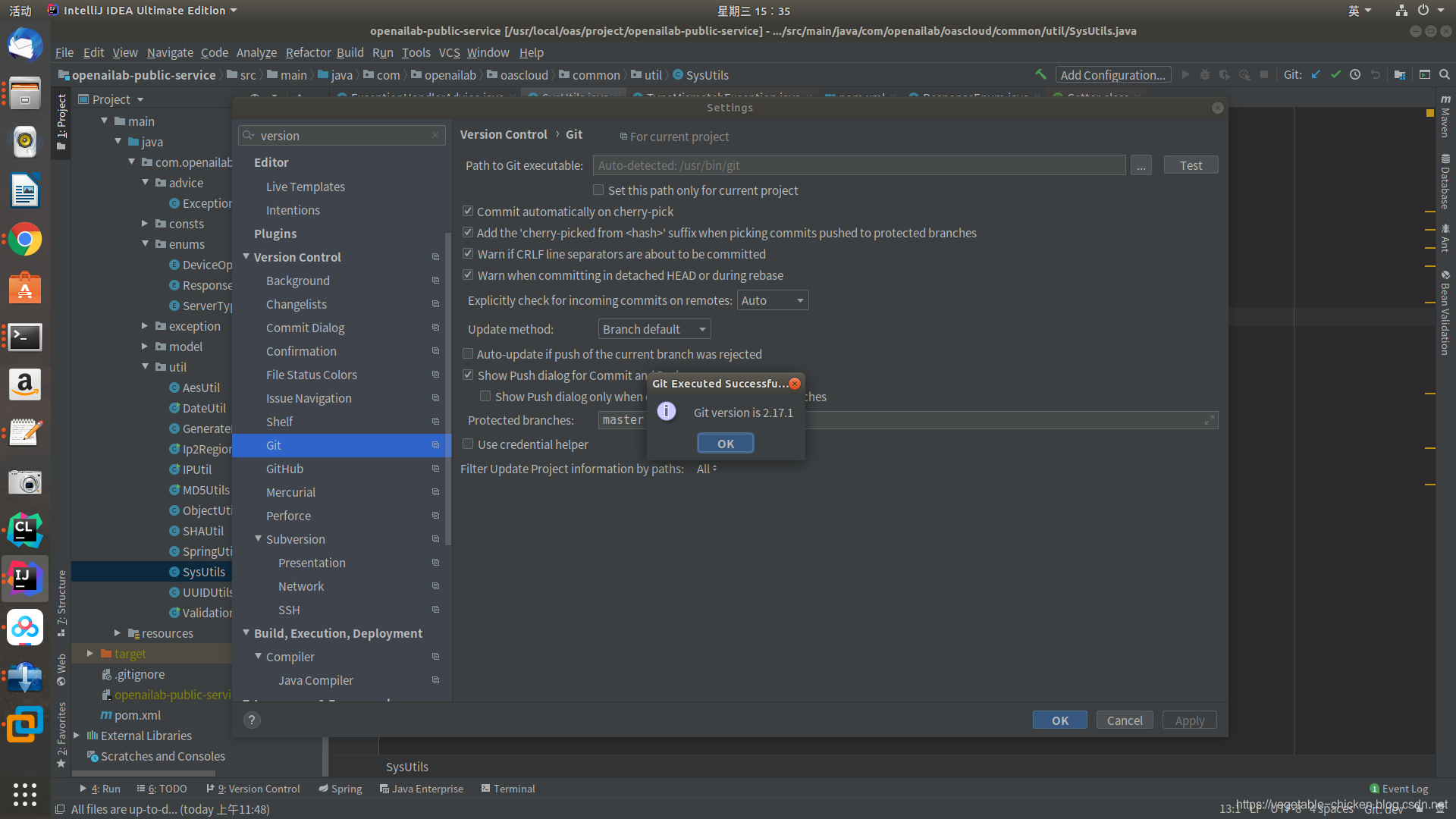Image resolution: width=1456 pixels, height=819 pixels.
Task: Click the help question mark in Settings
Action: pyautogui.click(x=252, y=720)
